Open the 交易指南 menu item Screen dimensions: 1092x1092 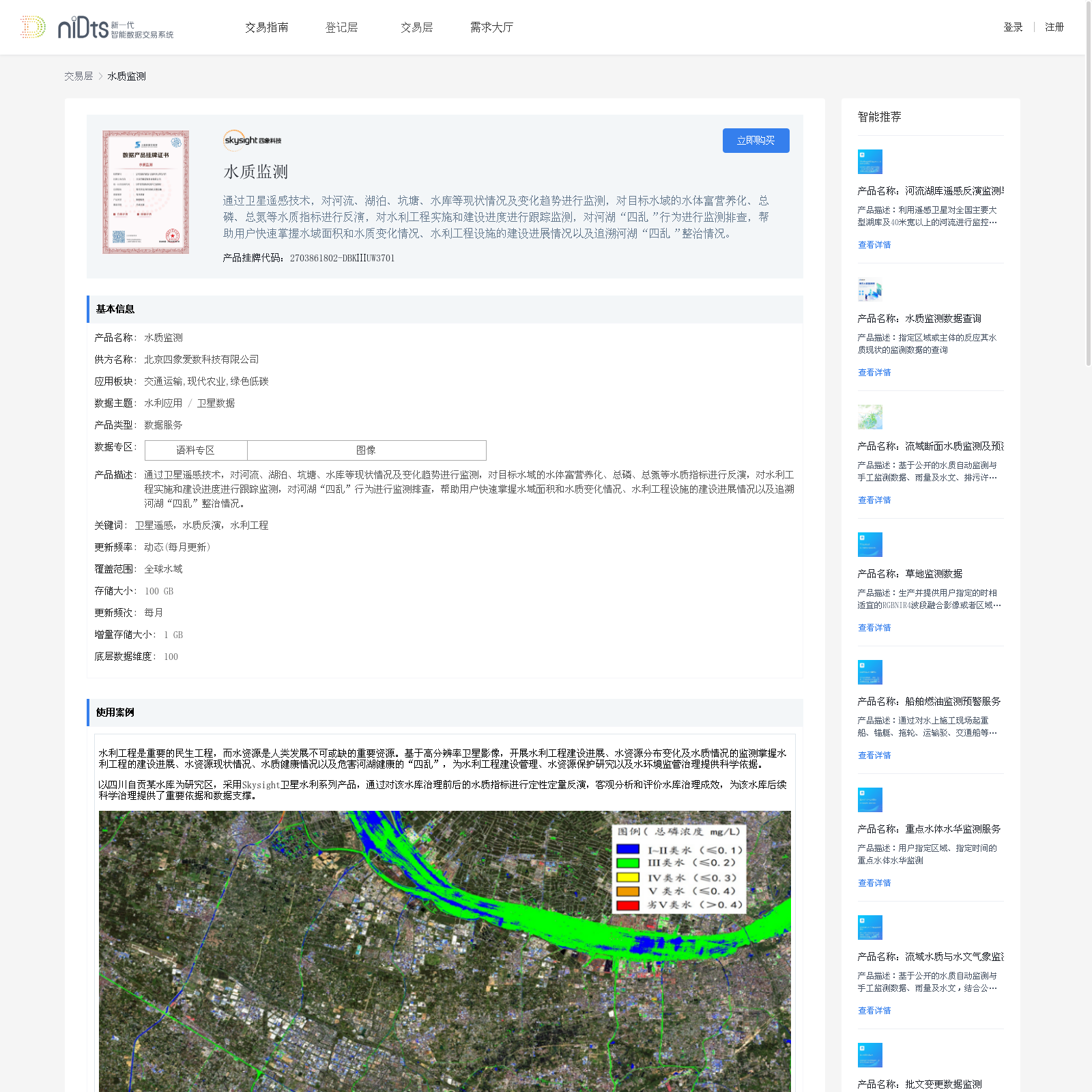[267, 27]
